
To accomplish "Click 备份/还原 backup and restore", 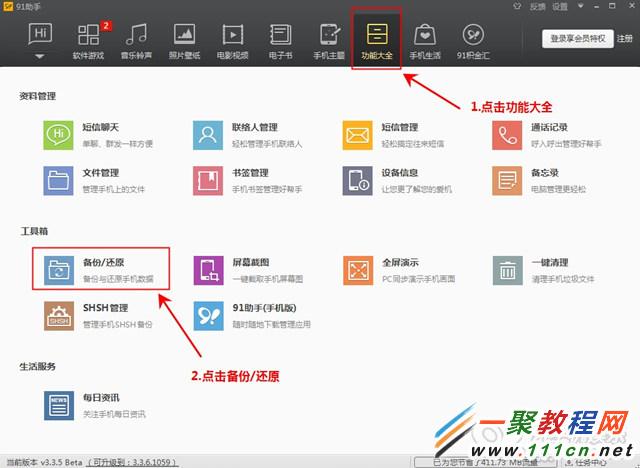I will [99, 270].
